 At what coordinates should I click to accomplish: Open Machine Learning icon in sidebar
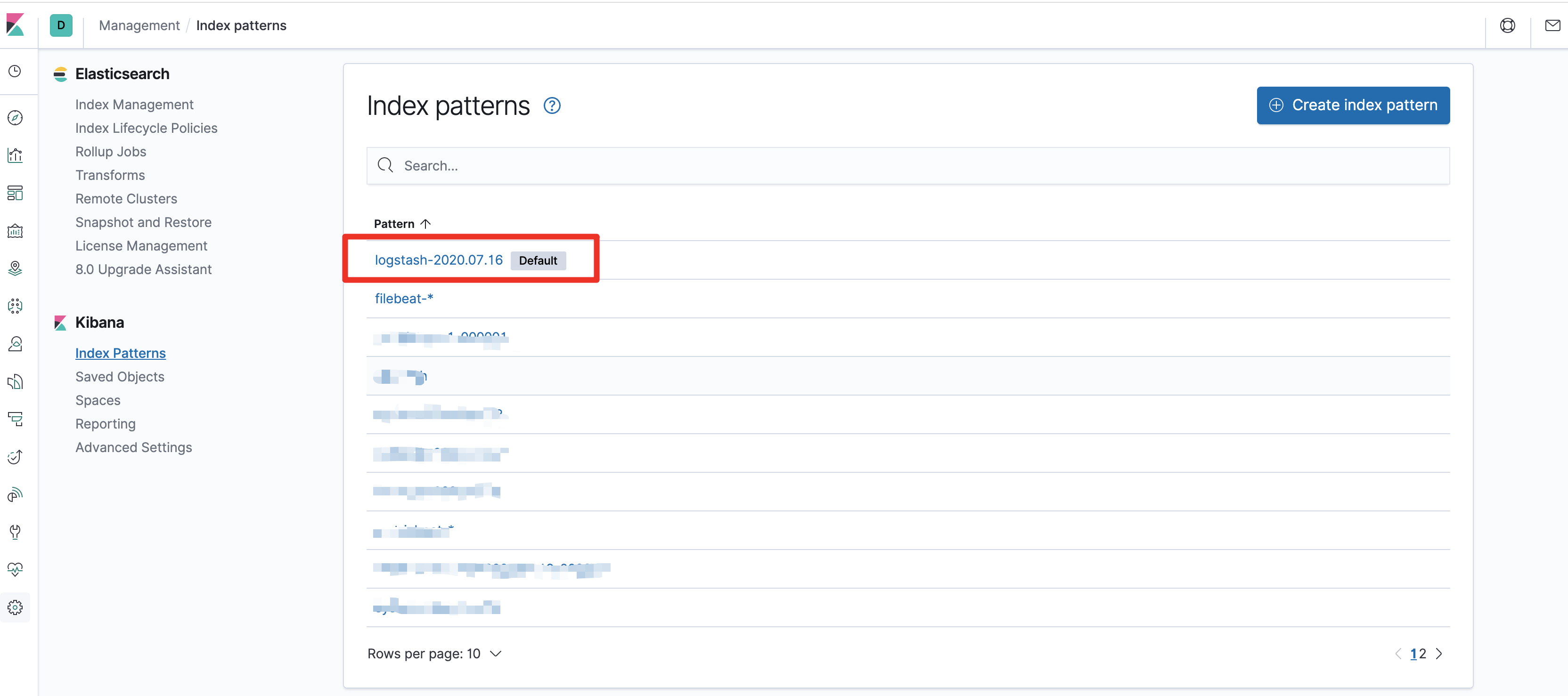pyautogui.click(x=15, y=306)
